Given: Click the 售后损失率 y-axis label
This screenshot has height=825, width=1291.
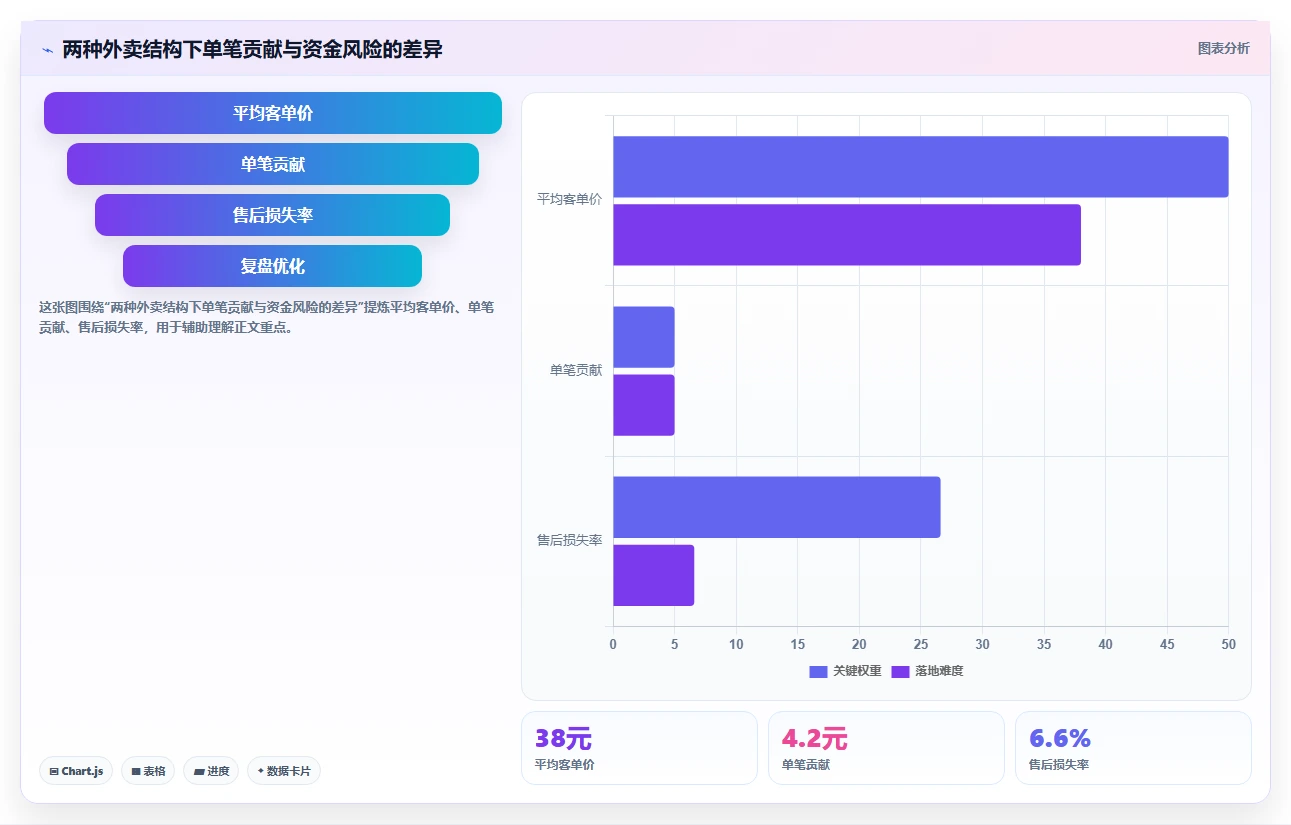Looking at the screenshot, I should coord(569,540).
